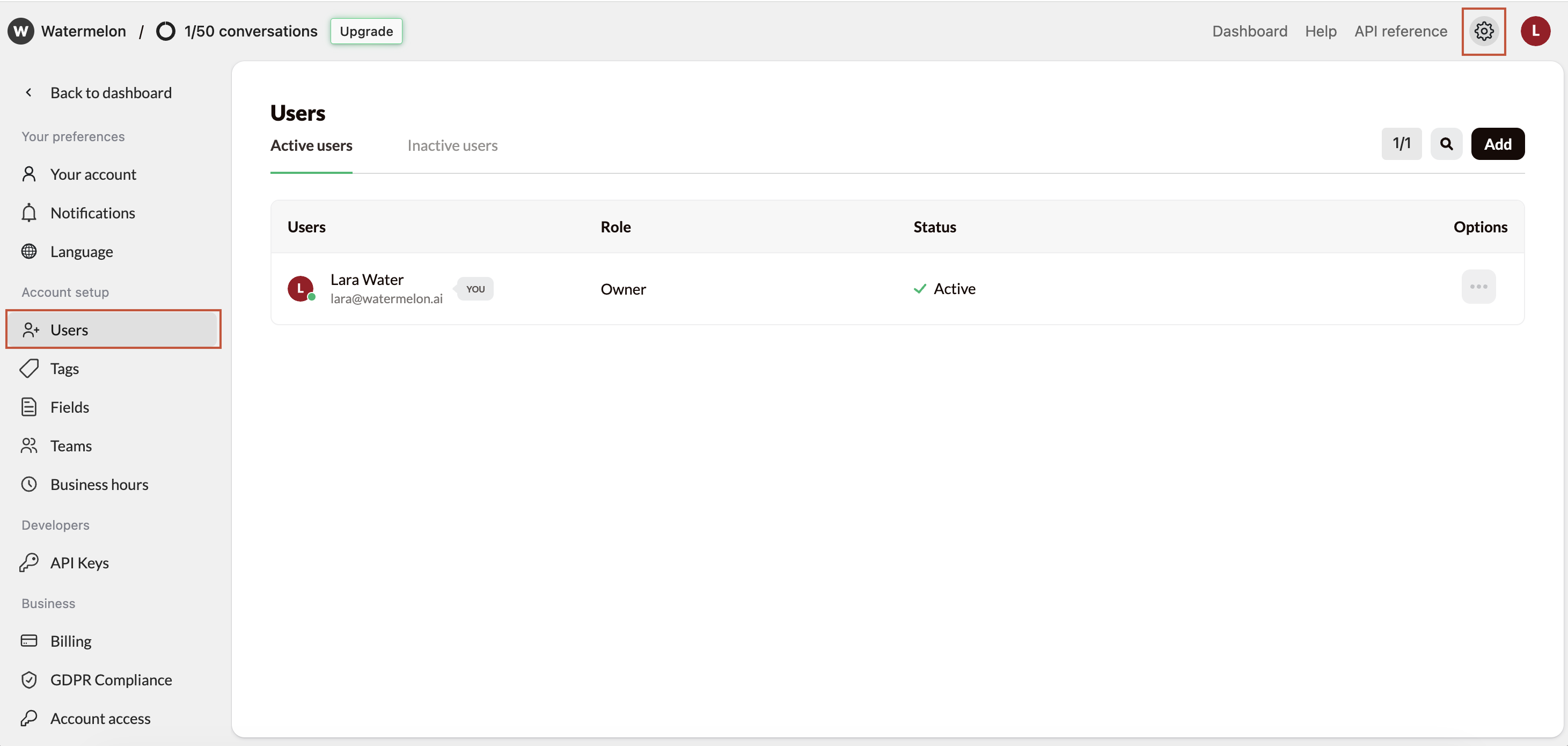The height and width of the screenshot is (746, 1568).
Task: Open user search via magnifier icon
Action: [1447, 144]
